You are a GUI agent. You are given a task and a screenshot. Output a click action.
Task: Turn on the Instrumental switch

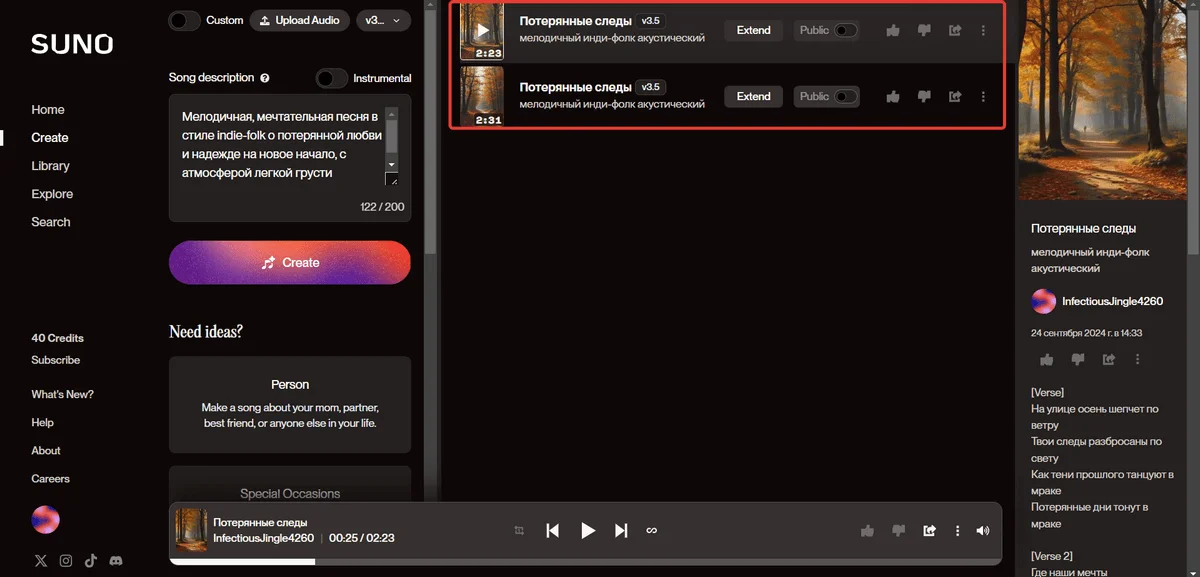332,78
